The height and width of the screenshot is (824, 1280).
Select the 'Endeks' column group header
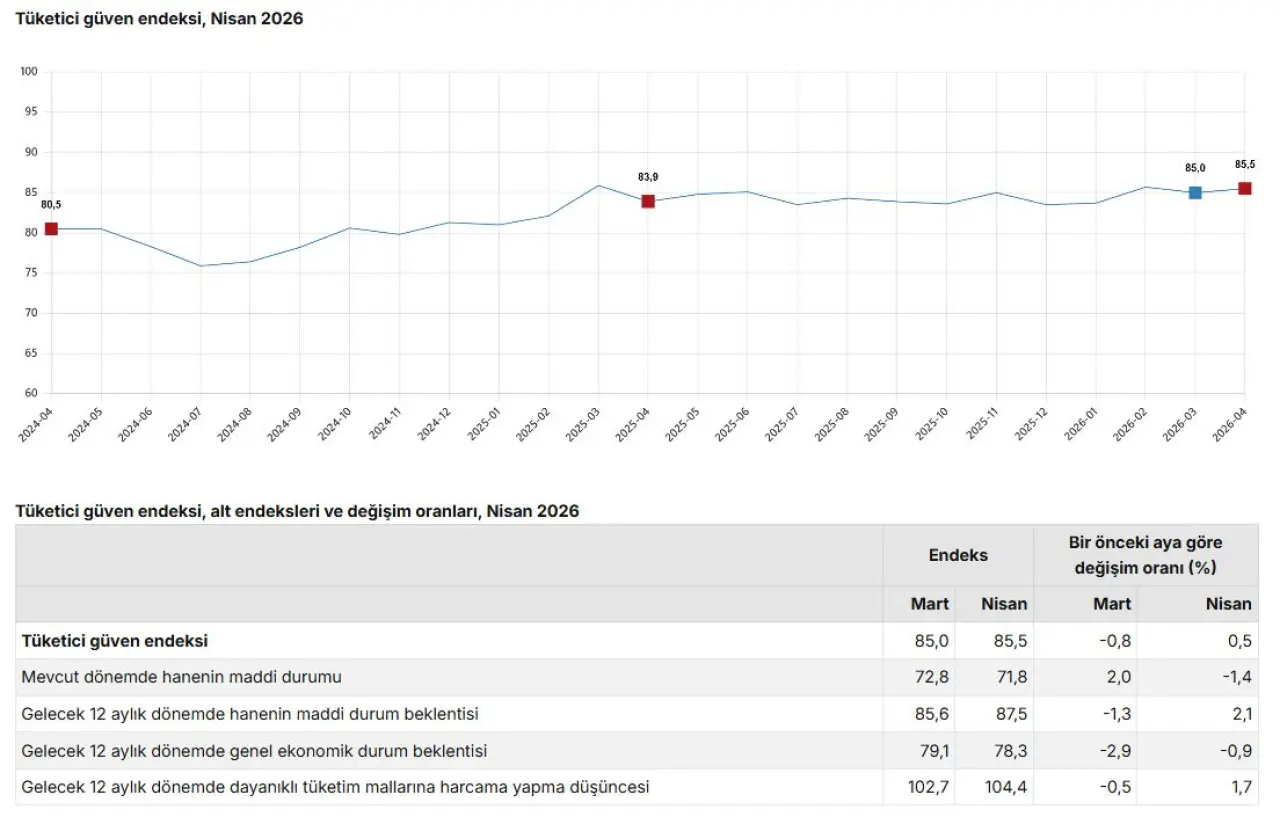pos(958,555)
